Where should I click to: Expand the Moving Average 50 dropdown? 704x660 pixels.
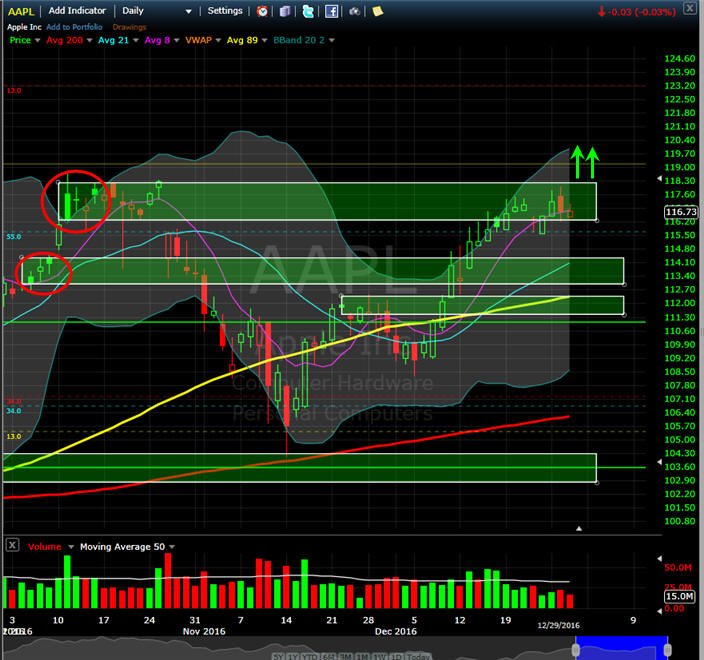[172, 547]
